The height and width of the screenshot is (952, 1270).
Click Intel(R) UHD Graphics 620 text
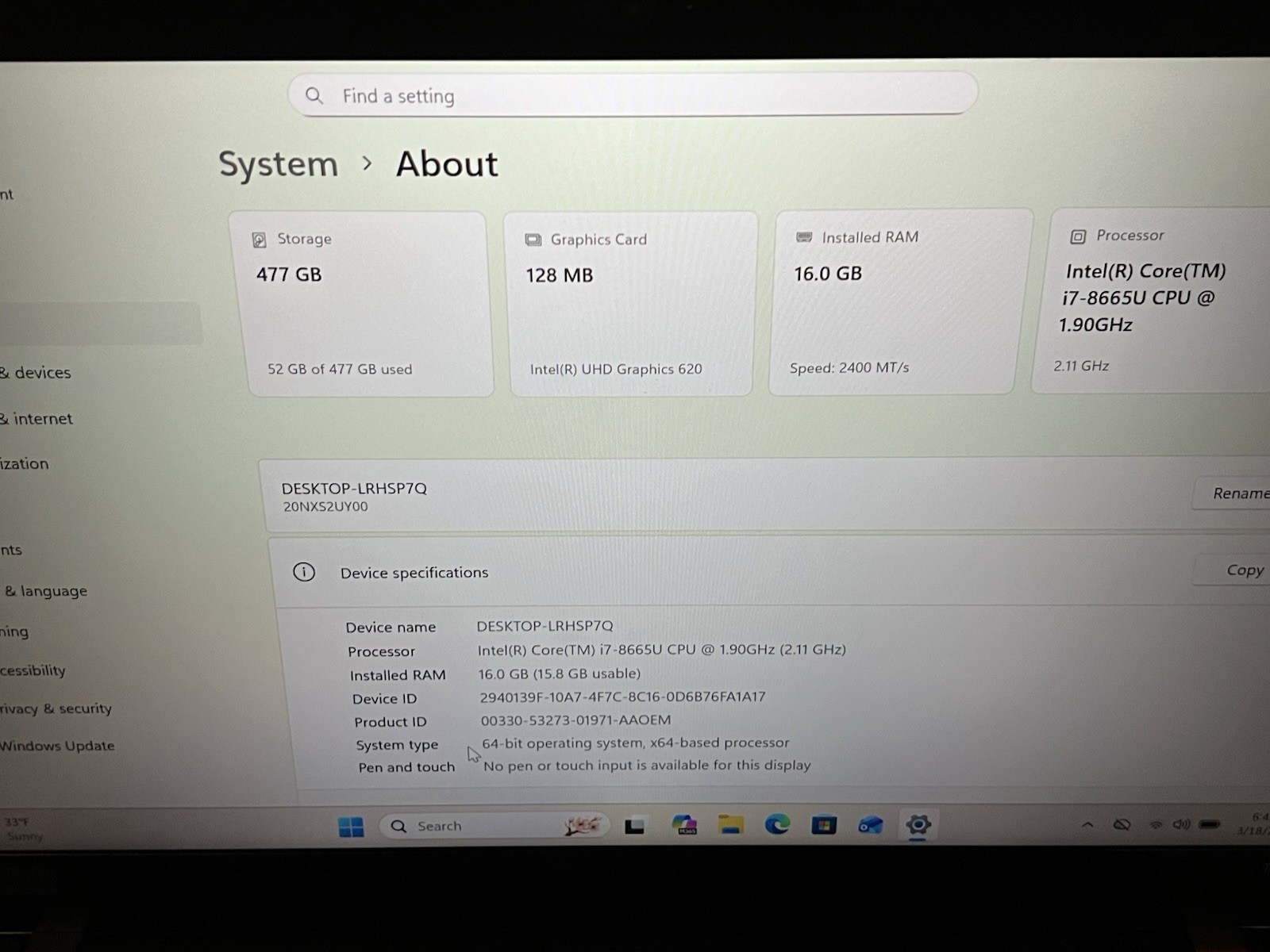point(616,369)
